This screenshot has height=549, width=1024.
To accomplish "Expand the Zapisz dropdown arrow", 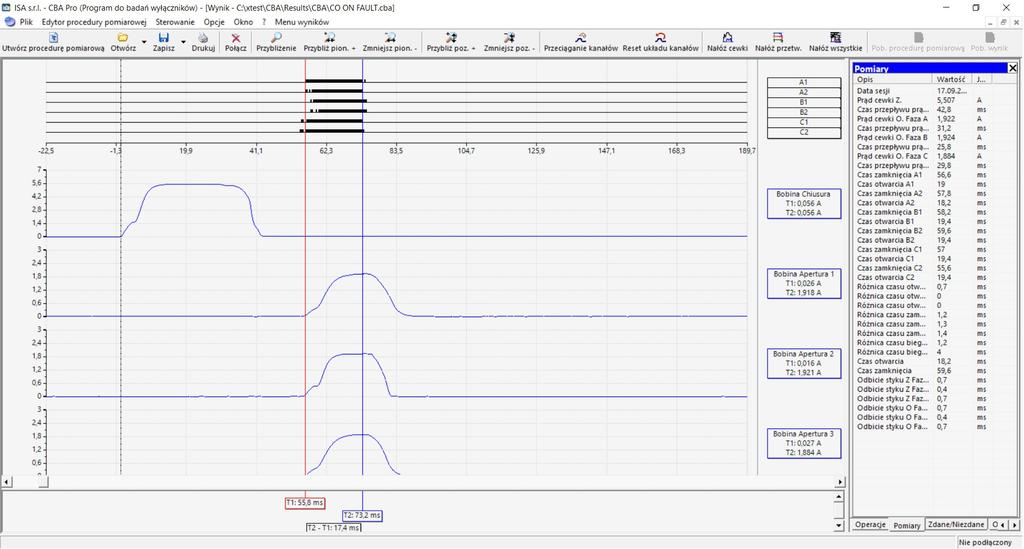I will (184, 42).
